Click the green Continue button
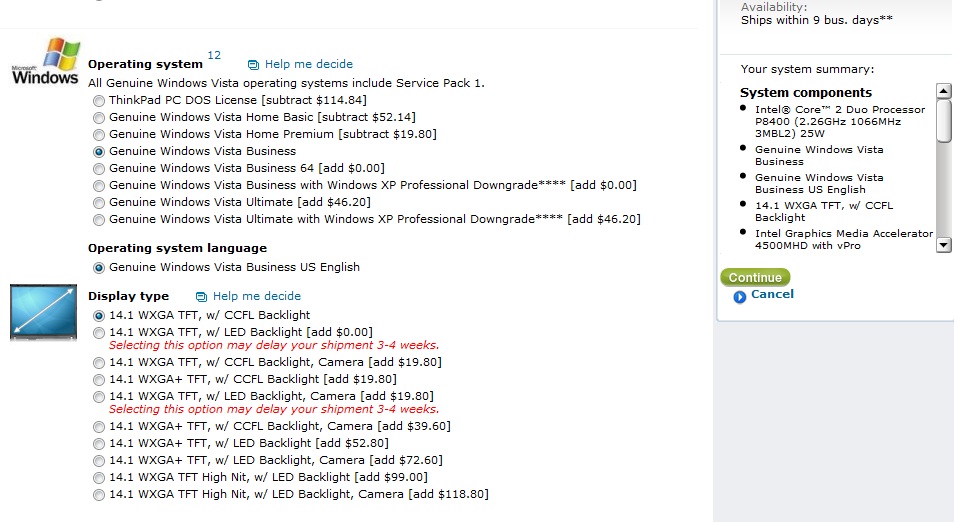Image resolution: width=954 pixels, height=522 pixels. [755, 277]
